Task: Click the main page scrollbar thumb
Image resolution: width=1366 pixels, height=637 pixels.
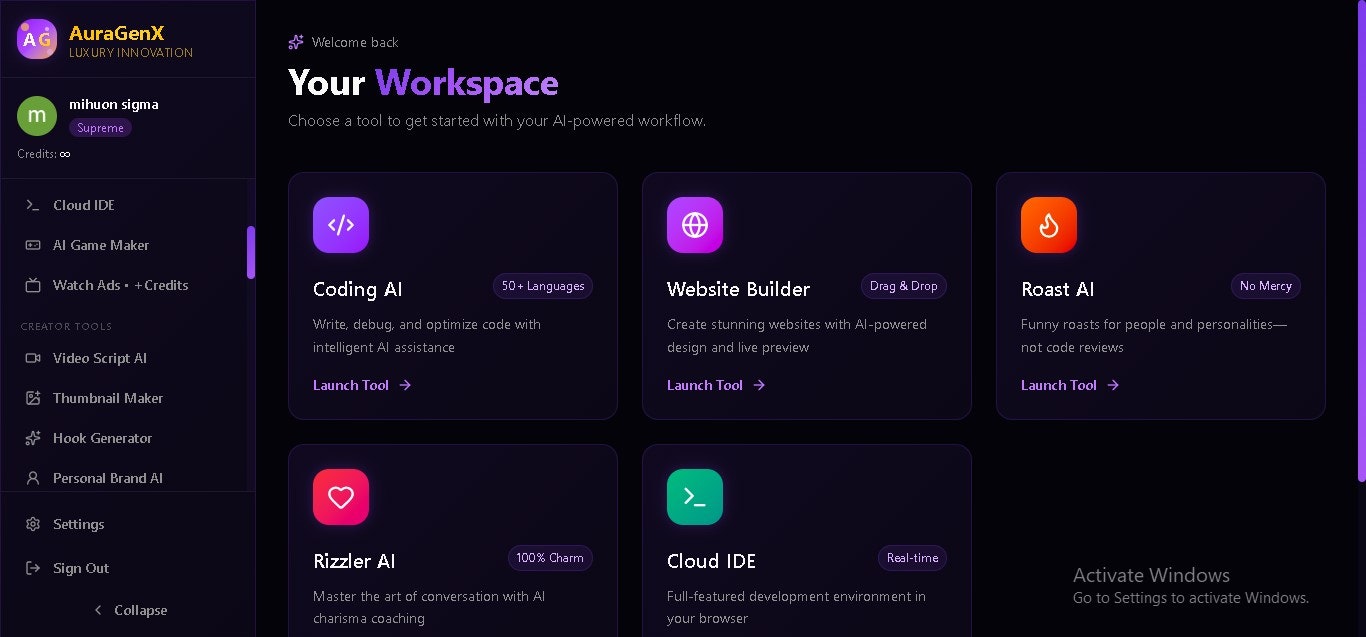Action: (1362, 241)
